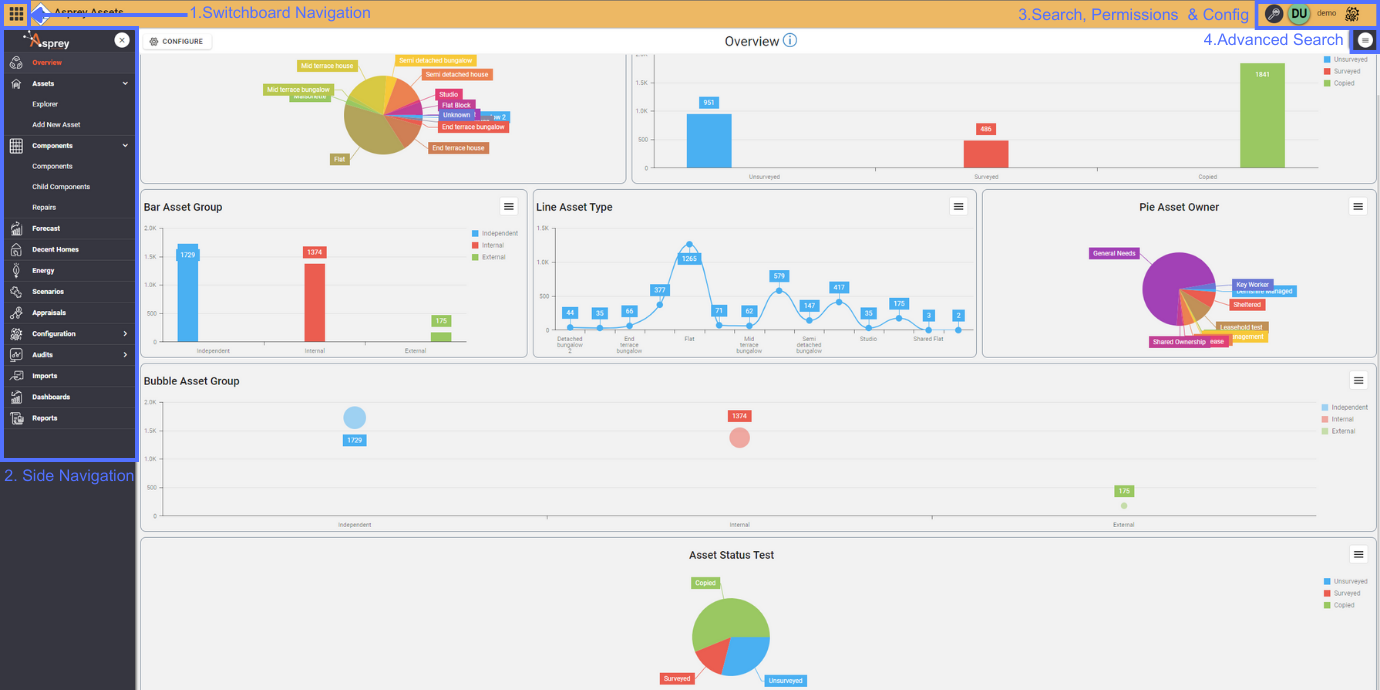Screen dimensions: 1380x690
Task: Collapse the Components section chevron
Action: coord(125,146)
